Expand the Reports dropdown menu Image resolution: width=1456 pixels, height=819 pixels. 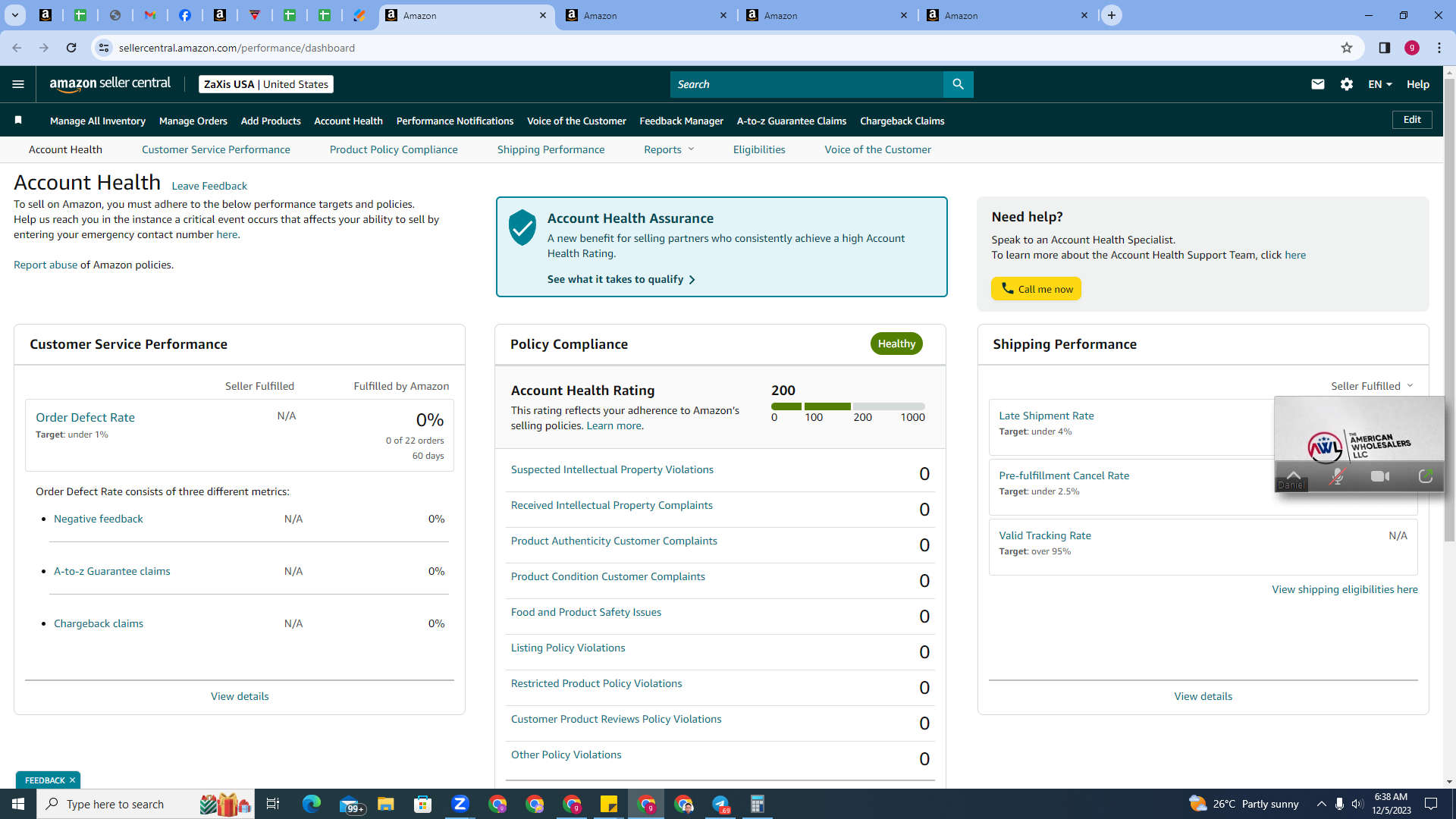point(669,149)
